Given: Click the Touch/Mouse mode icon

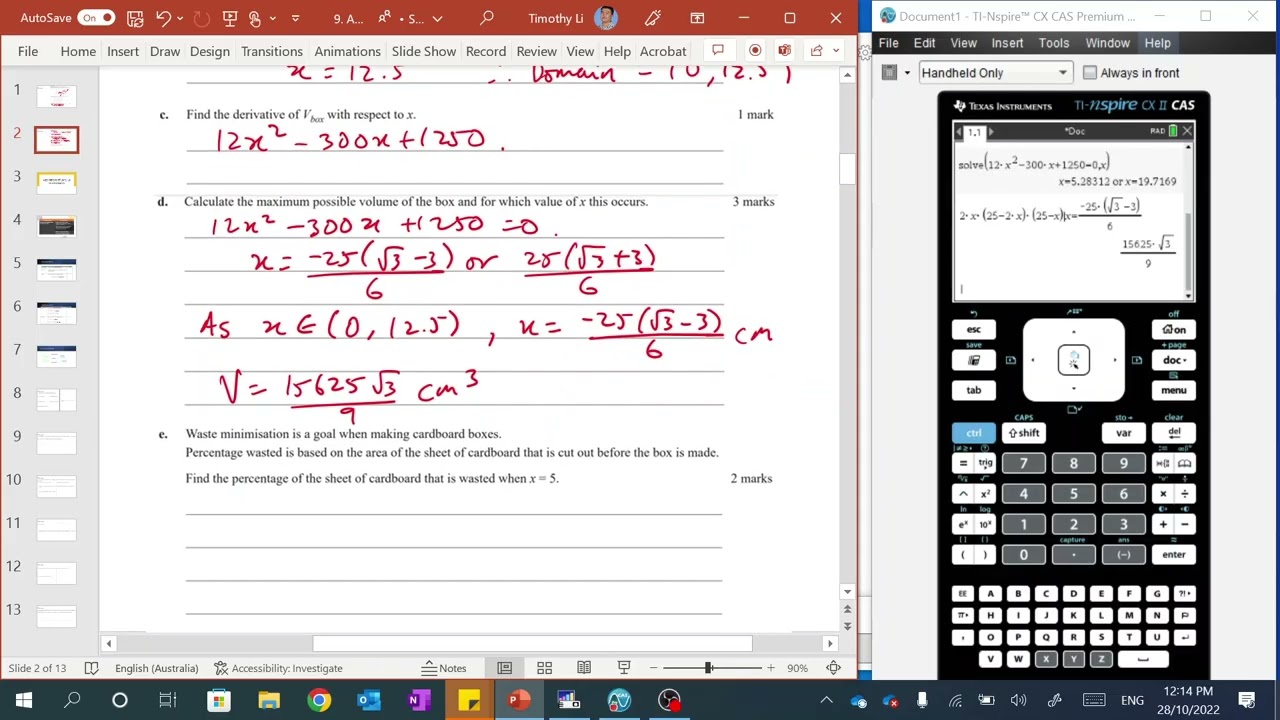Looking at the screenshot, I should coord(255,18).
